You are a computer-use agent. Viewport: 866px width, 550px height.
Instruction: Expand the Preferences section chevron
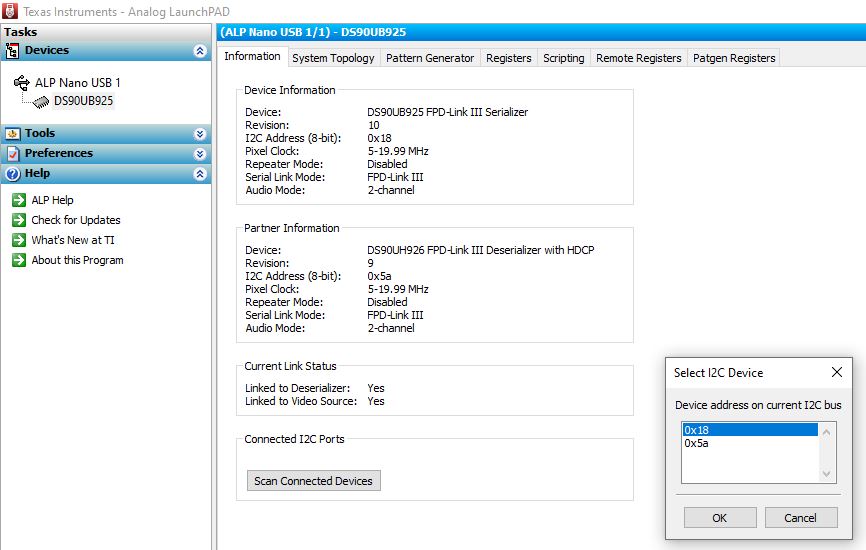[x=200, y=154]
